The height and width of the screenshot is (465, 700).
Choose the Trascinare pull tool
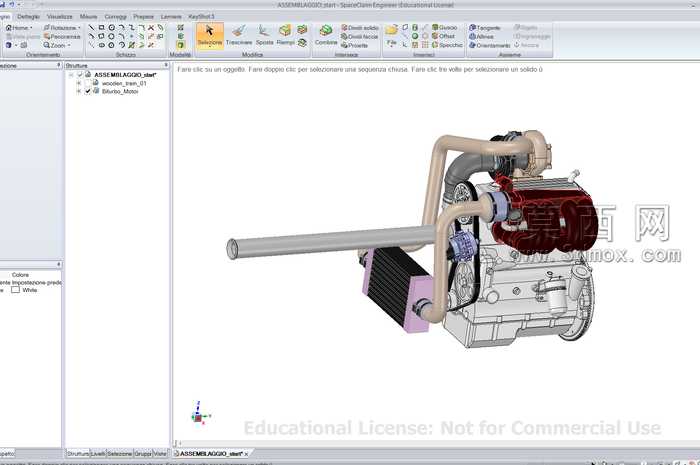click(239, 35)
